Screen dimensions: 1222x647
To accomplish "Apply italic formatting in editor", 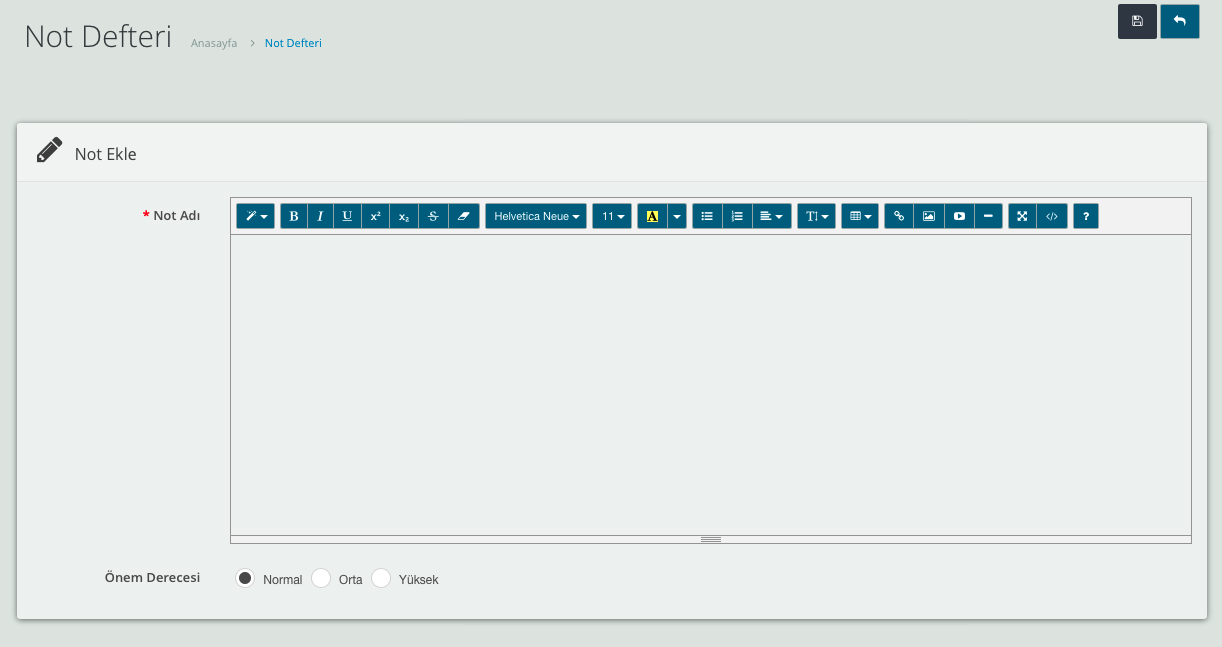I will pos(320,216).
